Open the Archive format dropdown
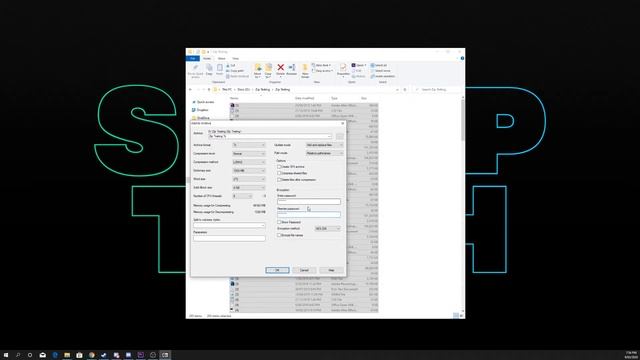The image size is (640, 360). click(249, 145)
